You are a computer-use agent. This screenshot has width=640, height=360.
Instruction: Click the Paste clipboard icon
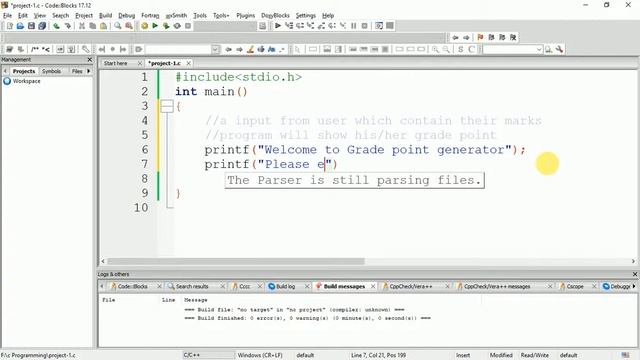click(103, 26)
